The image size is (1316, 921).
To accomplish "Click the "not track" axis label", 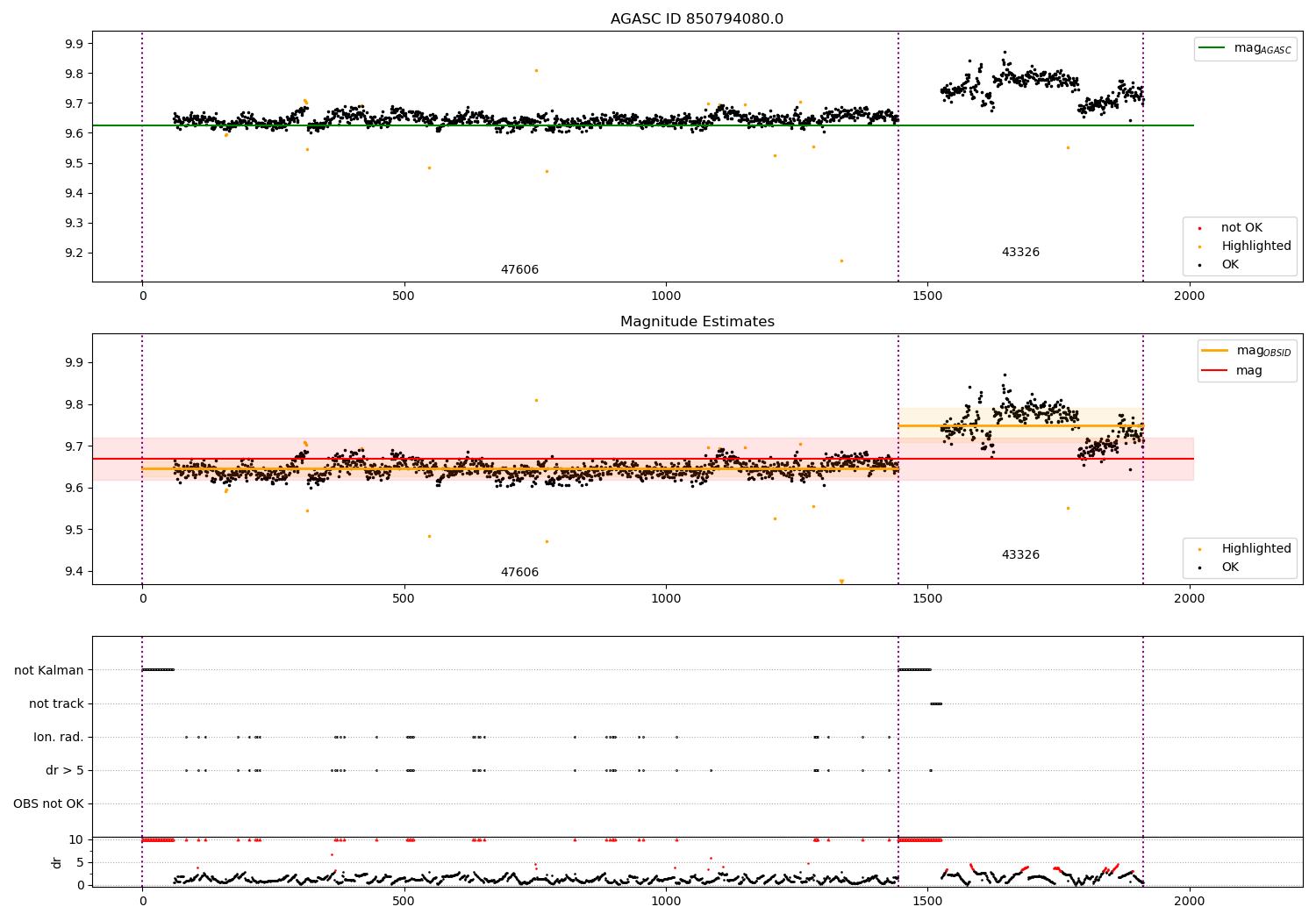I will (56, 704).
